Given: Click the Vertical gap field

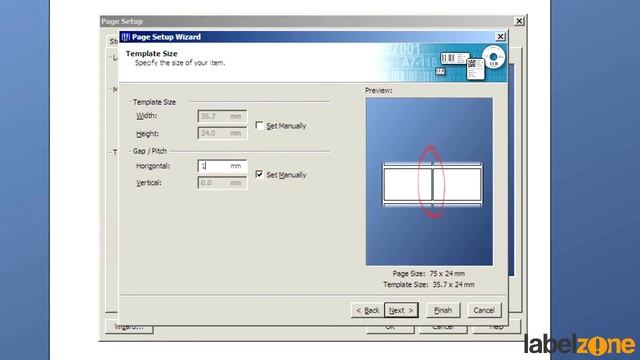Looking at the screenshot, I should click(x=222, y=182).
